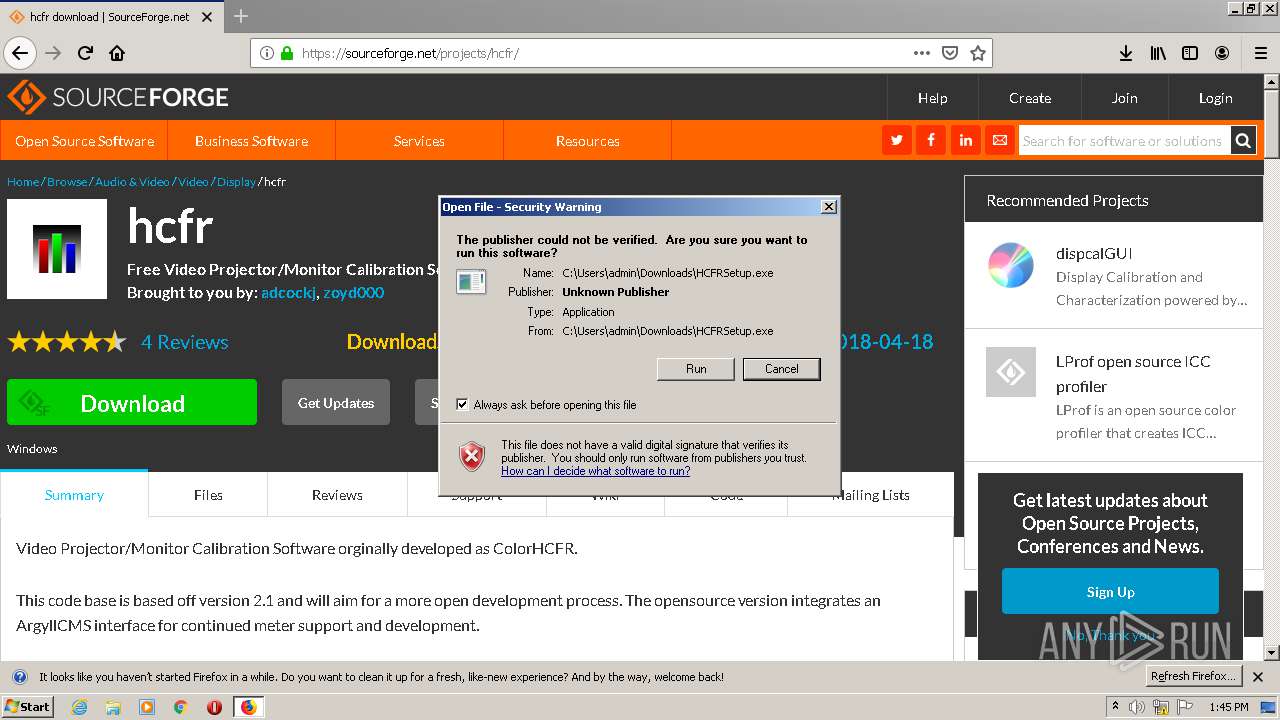Open adcockj contributor link
Image resolution: width=1280 pixels, height=720 pixels.
(x=288, y=292)
